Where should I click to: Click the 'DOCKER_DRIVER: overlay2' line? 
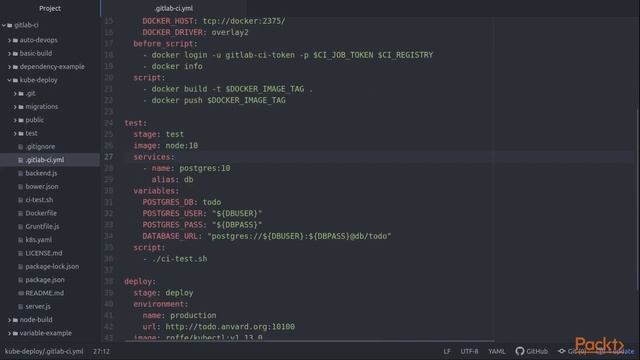195,33
